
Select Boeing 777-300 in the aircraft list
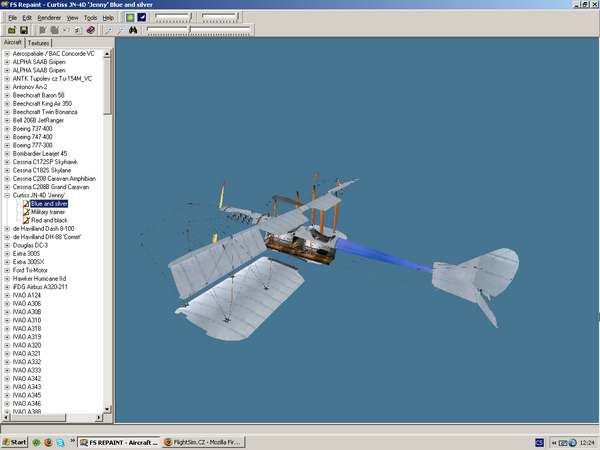(33, 145)
